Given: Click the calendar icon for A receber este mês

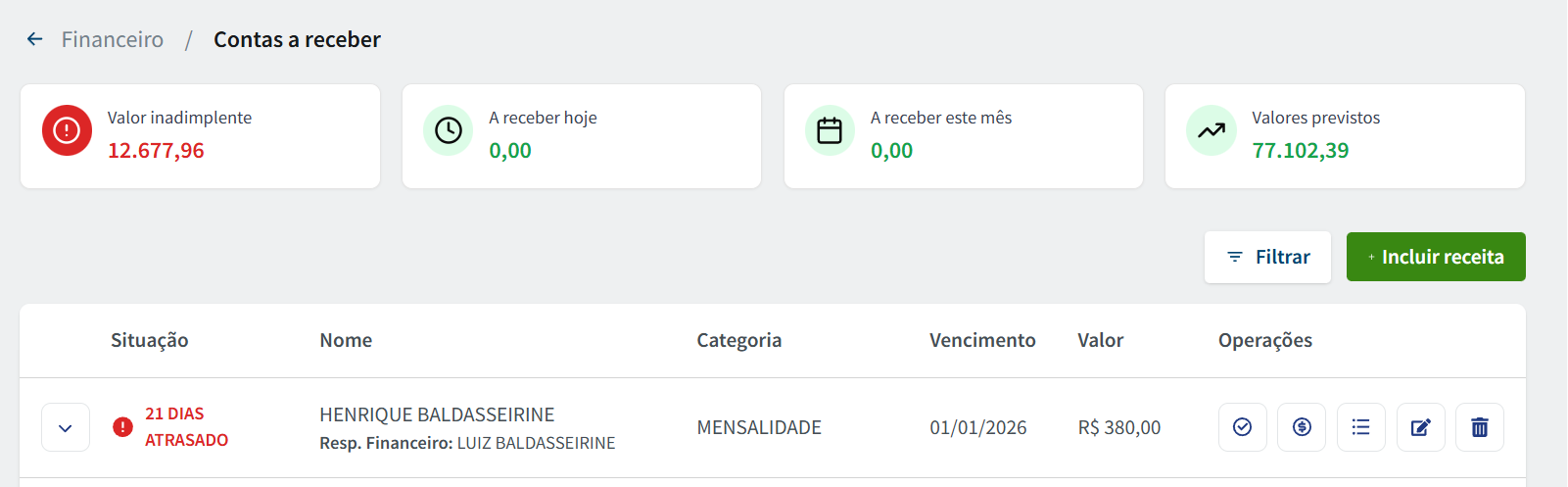Looking at the screenshot, I should (x=830, y=130).
